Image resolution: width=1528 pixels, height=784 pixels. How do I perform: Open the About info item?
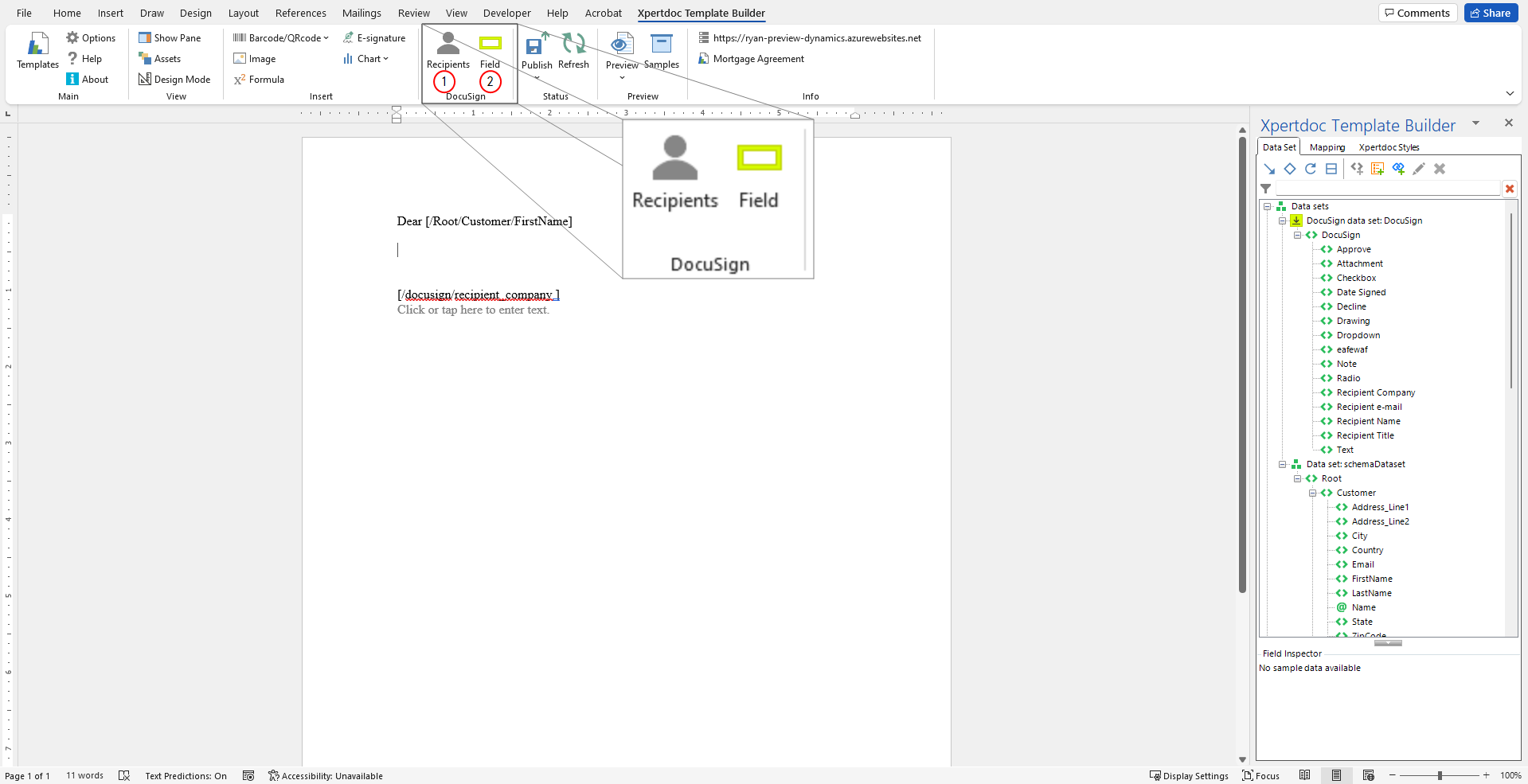click(88, 79)
